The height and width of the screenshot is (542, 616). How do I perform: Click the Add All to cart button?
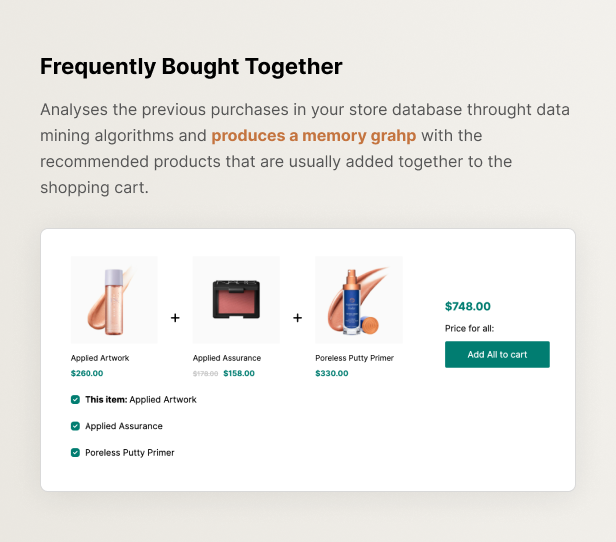(x=497, y=354)
